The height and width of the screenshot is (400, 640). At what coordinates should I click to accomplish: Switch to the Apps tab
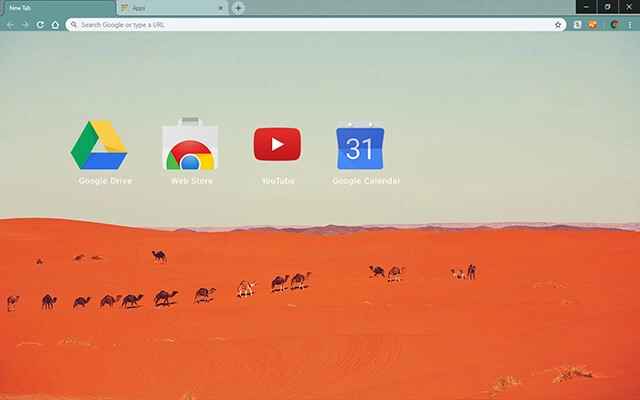172,8
